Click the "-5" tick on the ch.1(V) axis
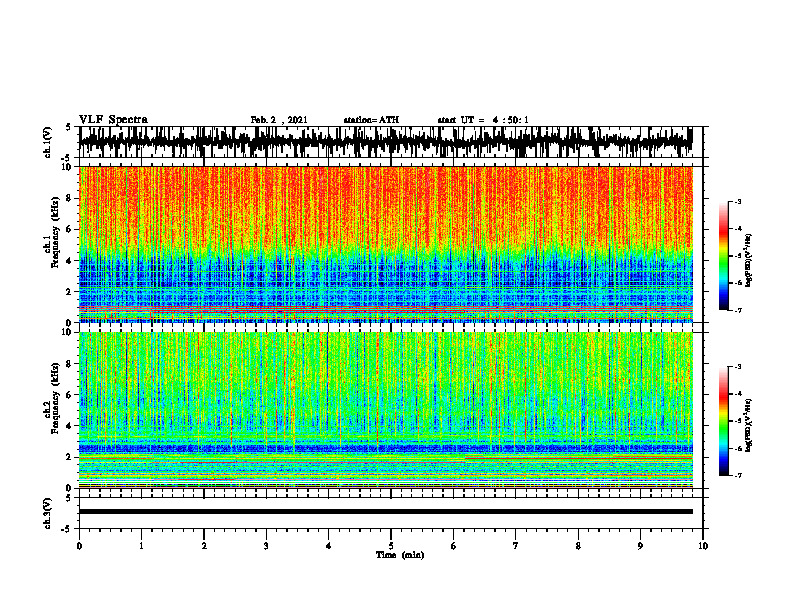The height and width of the screenshot is (612, 792). [x=66, y=158]
